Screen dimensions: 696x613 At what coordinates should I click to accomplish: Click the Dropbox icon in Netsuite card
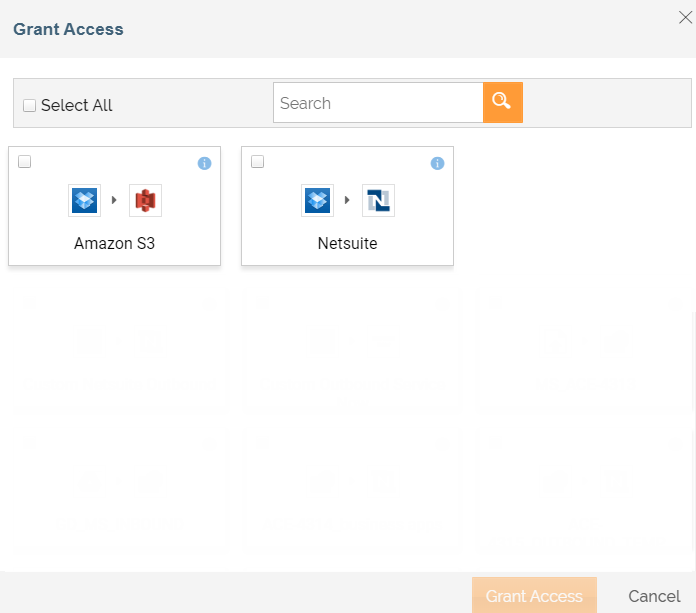coord(318,201)
